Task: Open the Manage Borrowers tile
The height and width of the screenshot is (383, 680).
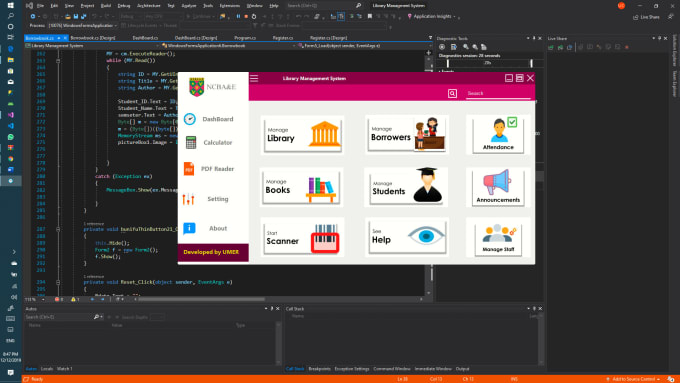Action: (407, 134)
